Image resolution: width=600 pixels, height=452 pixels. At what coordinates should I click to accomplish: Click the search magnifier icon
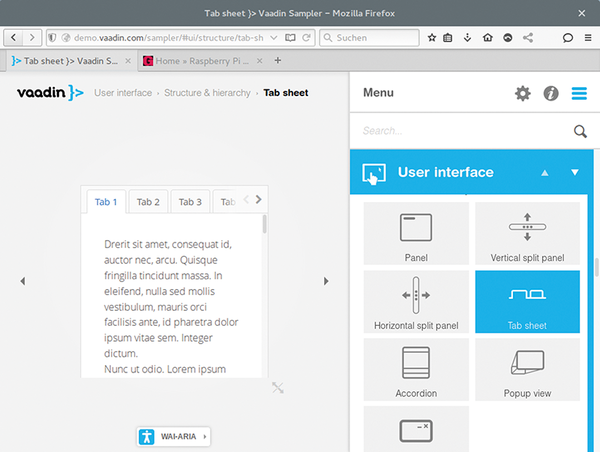(x=579, y=131)
